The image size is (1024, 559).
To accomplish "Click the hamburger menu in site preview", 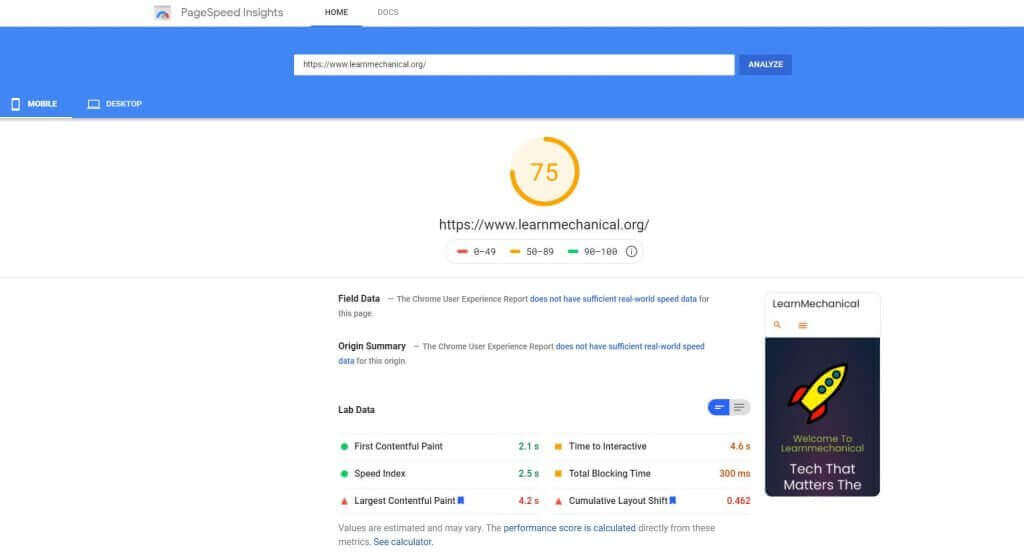I will point(803,325).
